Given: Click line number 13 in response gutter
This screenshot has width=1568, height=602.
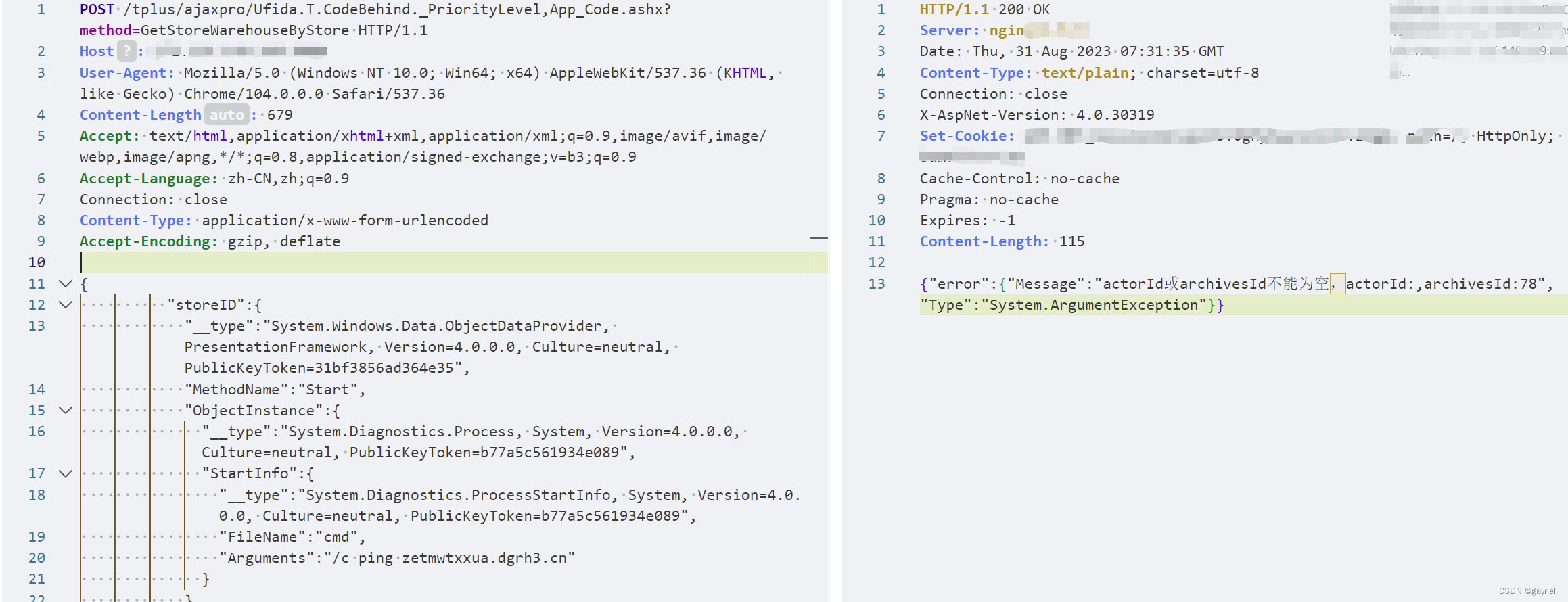Looking at the screenshot, I should tap(877, 284).
